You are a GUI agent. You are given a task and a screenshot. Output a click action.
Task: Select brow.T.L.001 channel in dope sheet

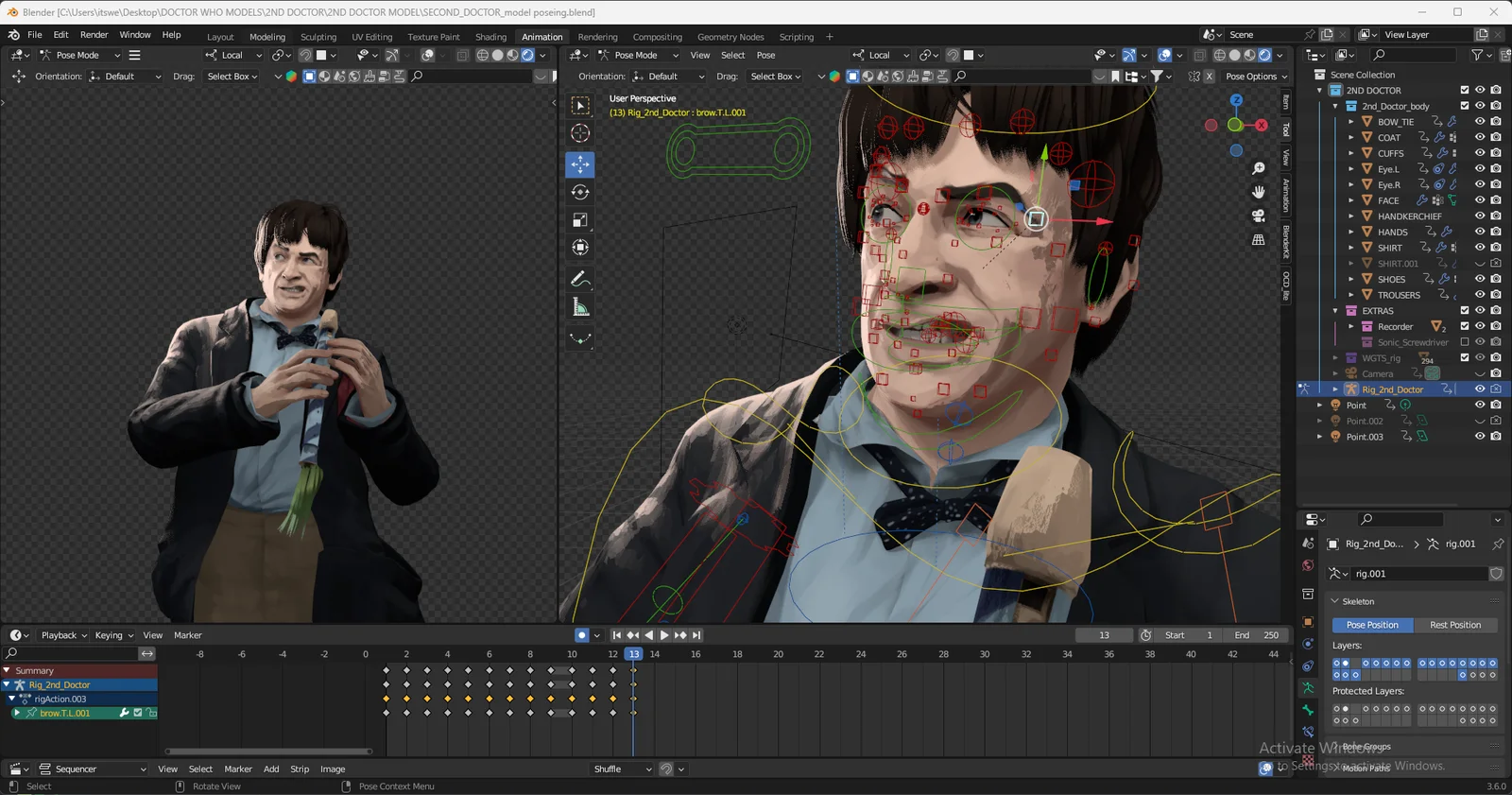tap(64, 714)
